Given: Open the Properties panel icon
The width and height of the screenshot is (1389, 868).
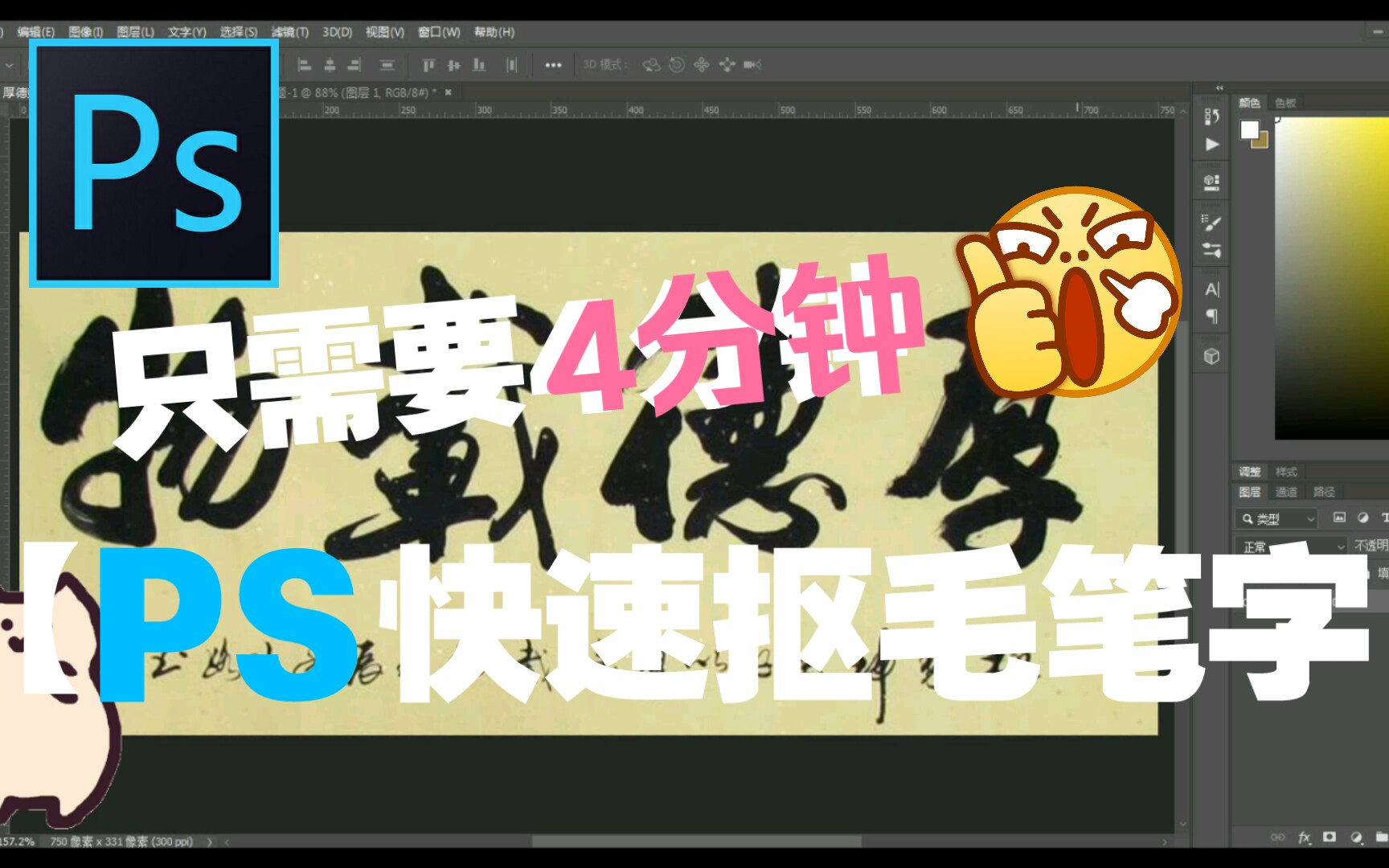Looking at the screenshot, I should 1212,182.
